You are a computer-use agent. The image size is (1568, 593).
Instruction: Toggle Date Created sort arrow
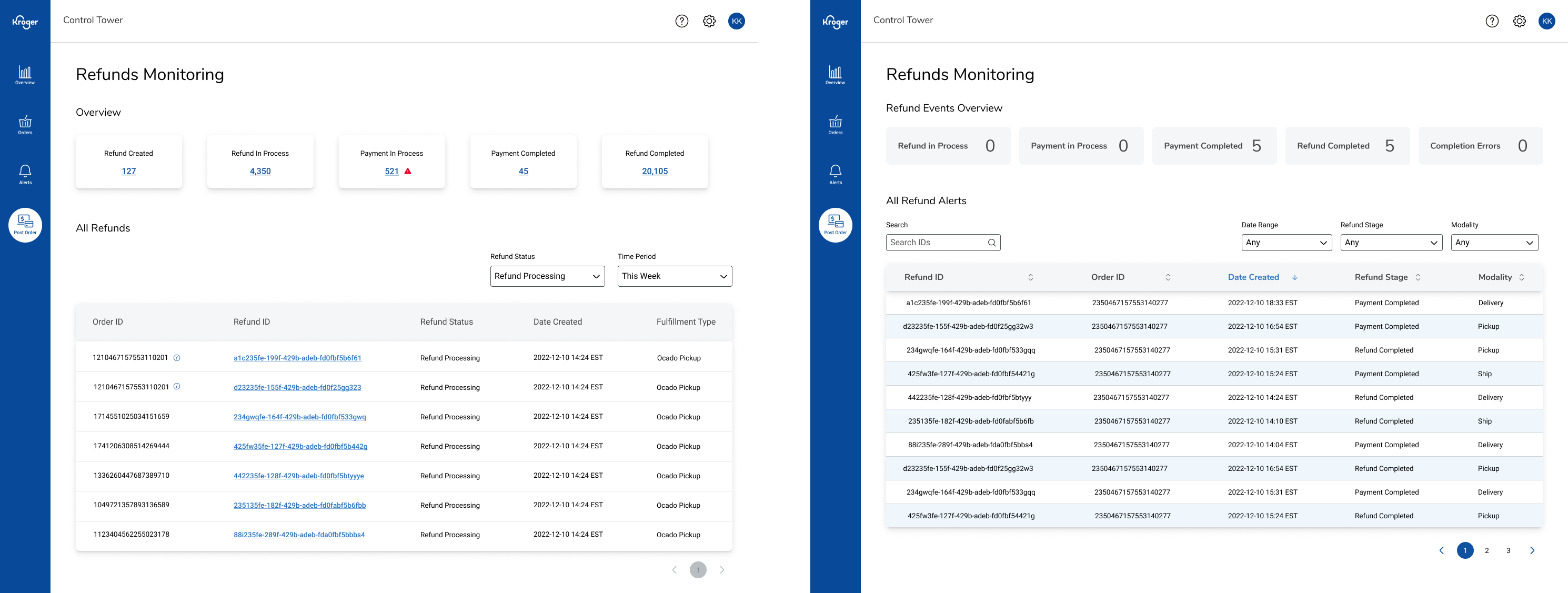(1295, 277)
